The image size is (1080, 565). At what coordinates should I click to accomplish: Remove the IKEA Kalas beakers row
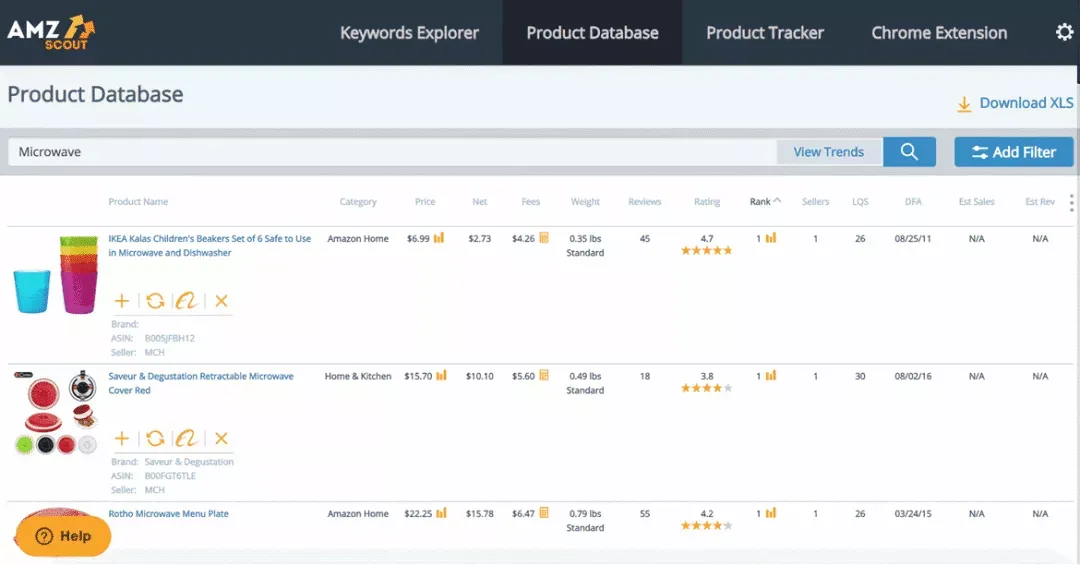pyautogui.click(x=221, y=300)
